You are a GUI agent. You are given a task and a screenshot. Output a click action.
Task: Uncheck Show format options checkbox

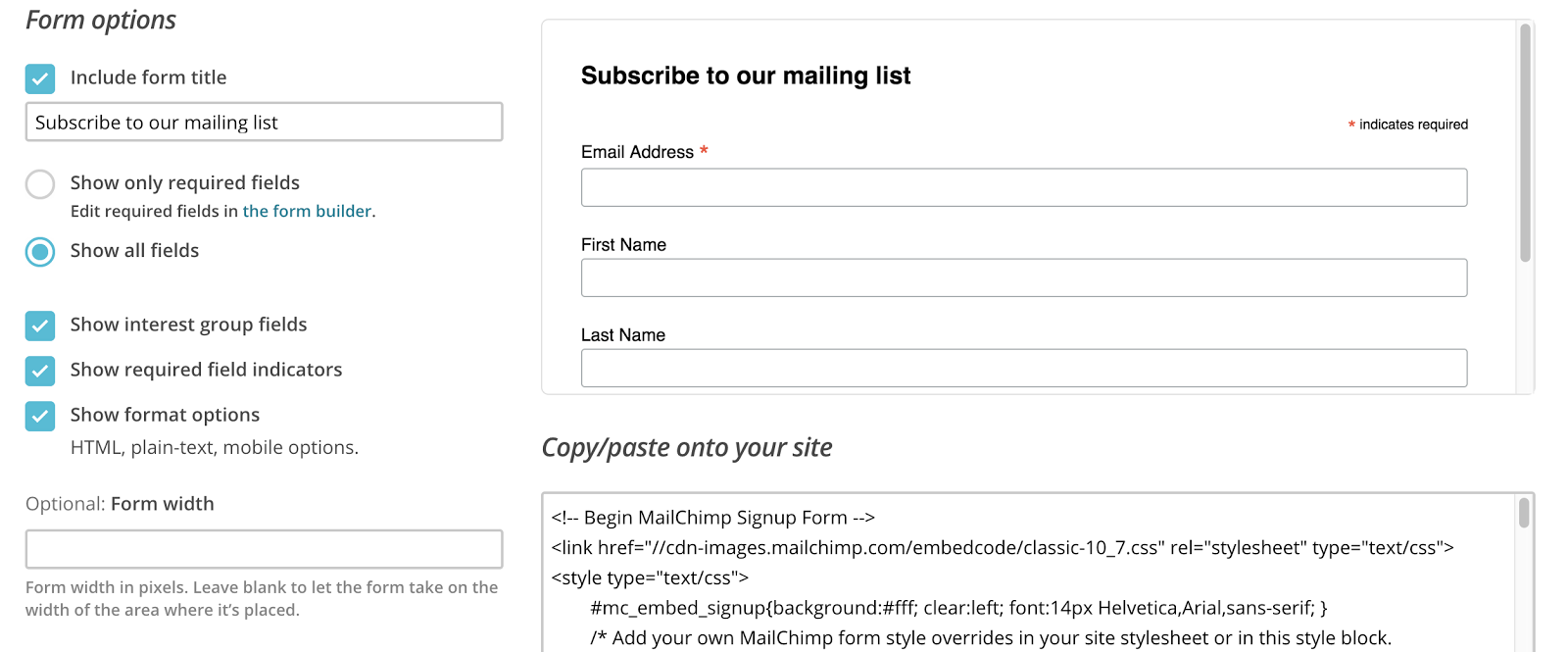[40, 416]
